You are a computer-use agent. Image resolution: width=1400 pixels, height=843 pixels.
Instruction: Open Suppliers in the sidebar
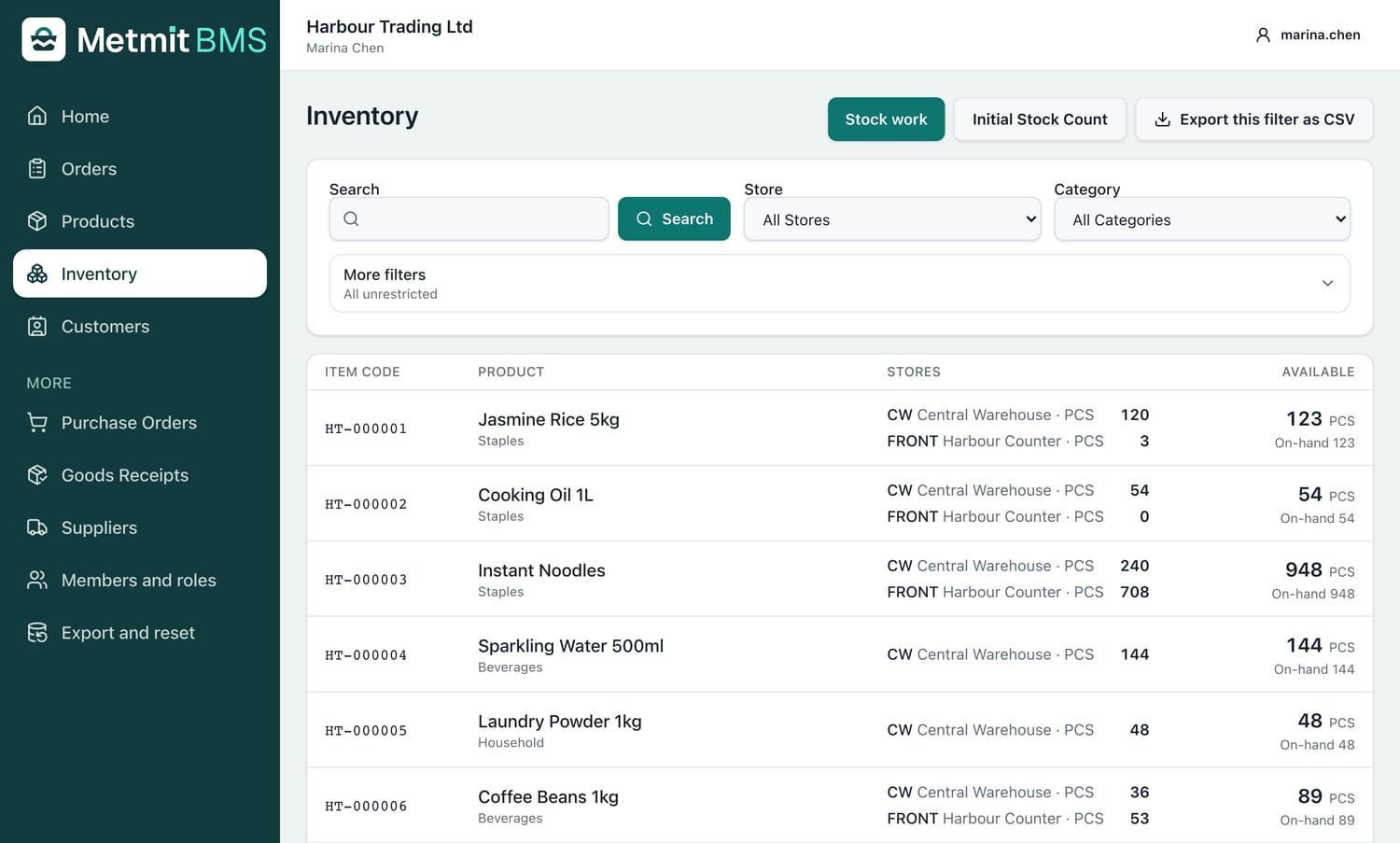coord(140,527)
